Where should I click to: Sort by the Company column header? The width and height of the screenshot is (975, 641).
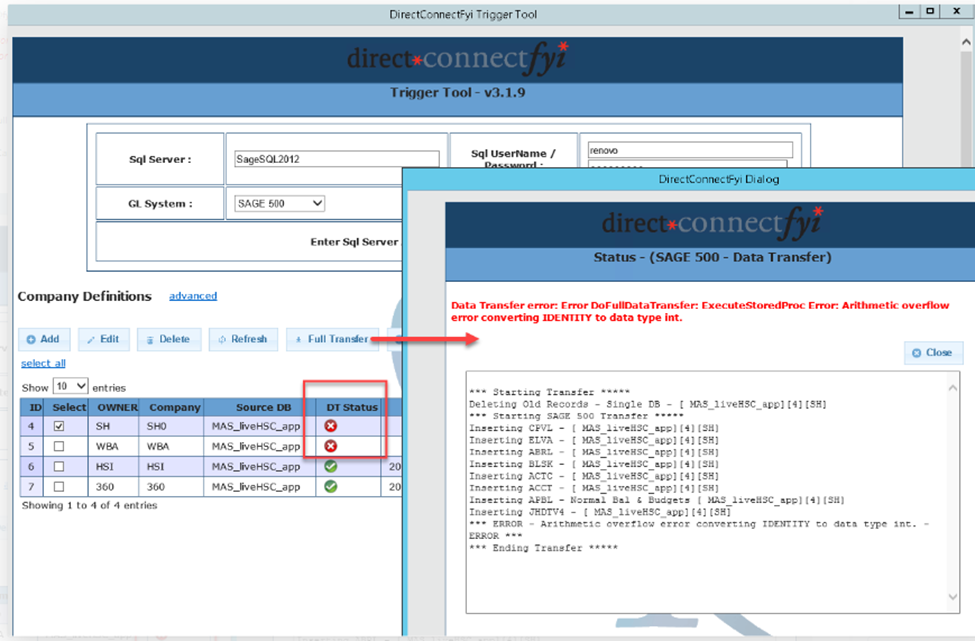(174, 407)
